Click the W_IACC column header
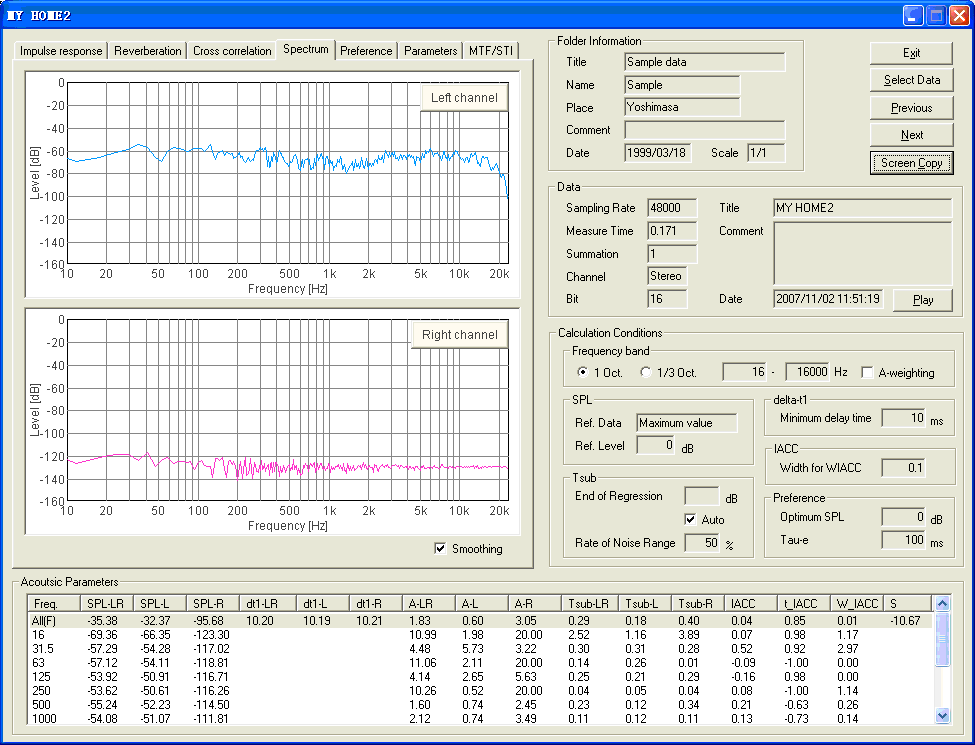Viewport: 975px width, 745px height. click(857, 604)
